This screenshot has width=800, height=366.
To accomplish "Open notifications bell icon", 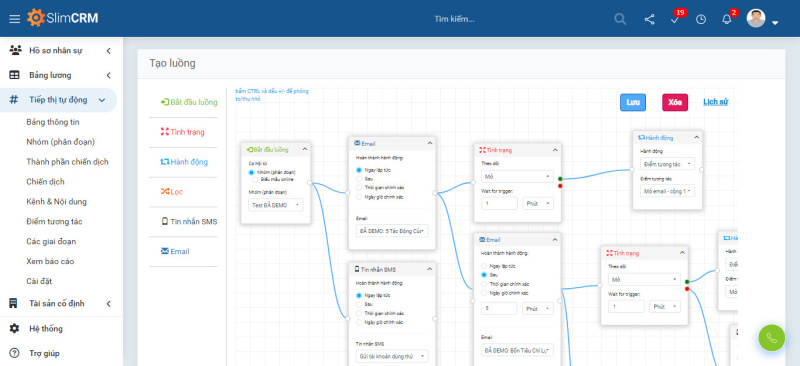I will click(727, 18).
